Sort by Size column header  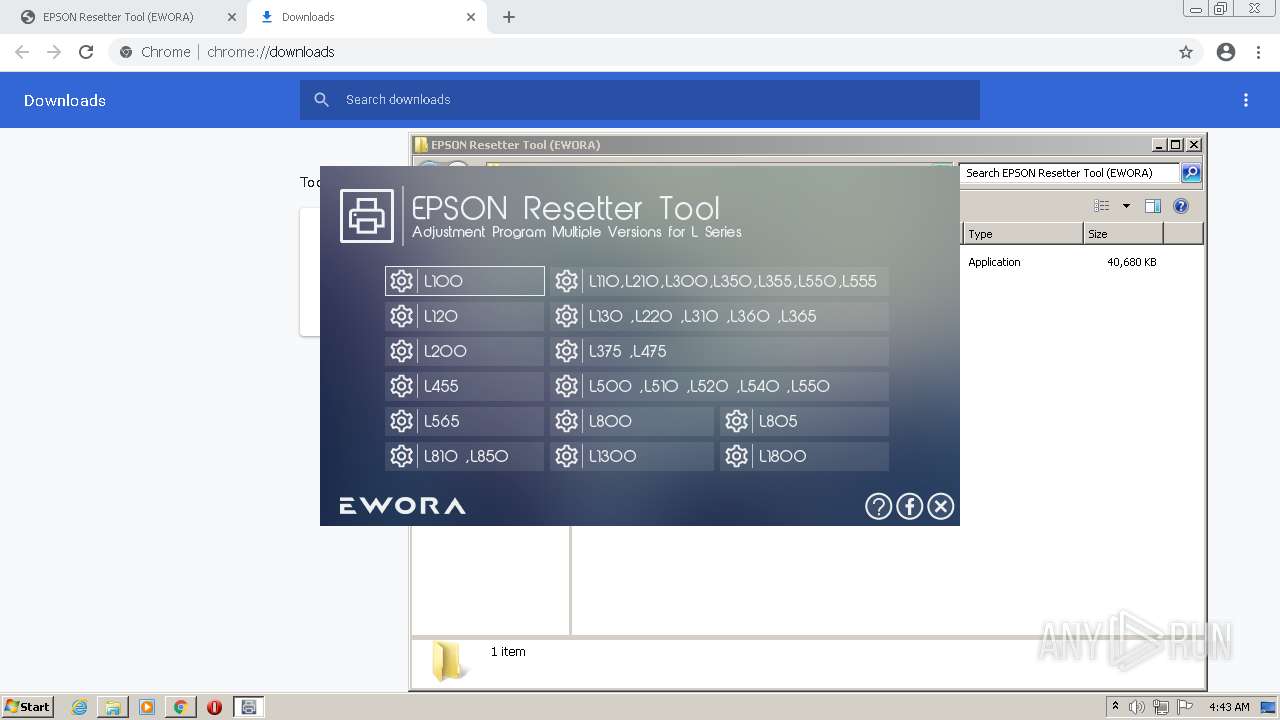(1123, 234)
